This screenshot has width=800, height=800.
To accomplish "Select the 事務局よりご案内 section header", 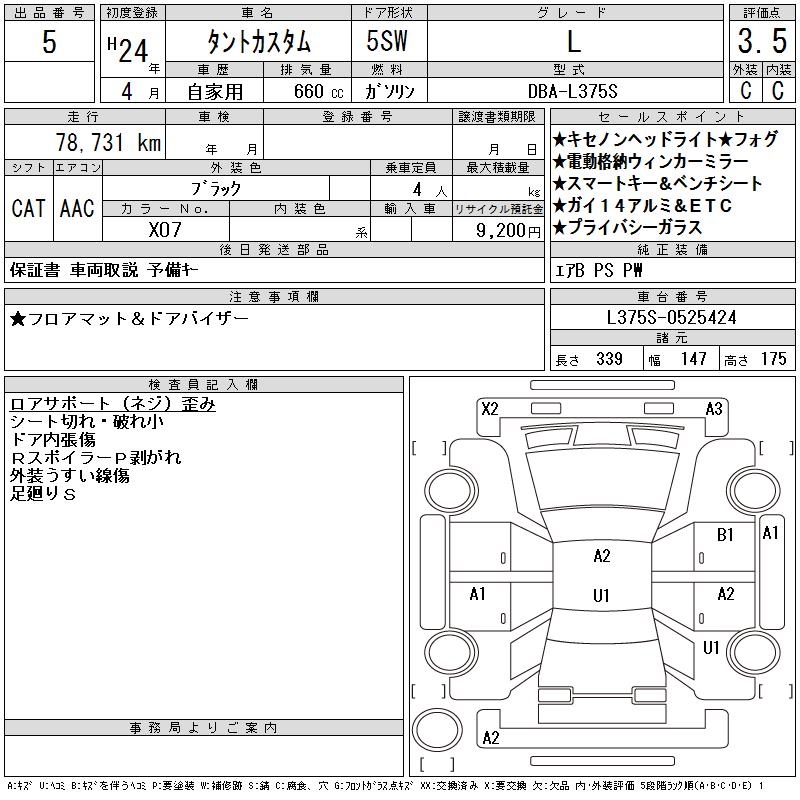I will [x=204, y=728].
